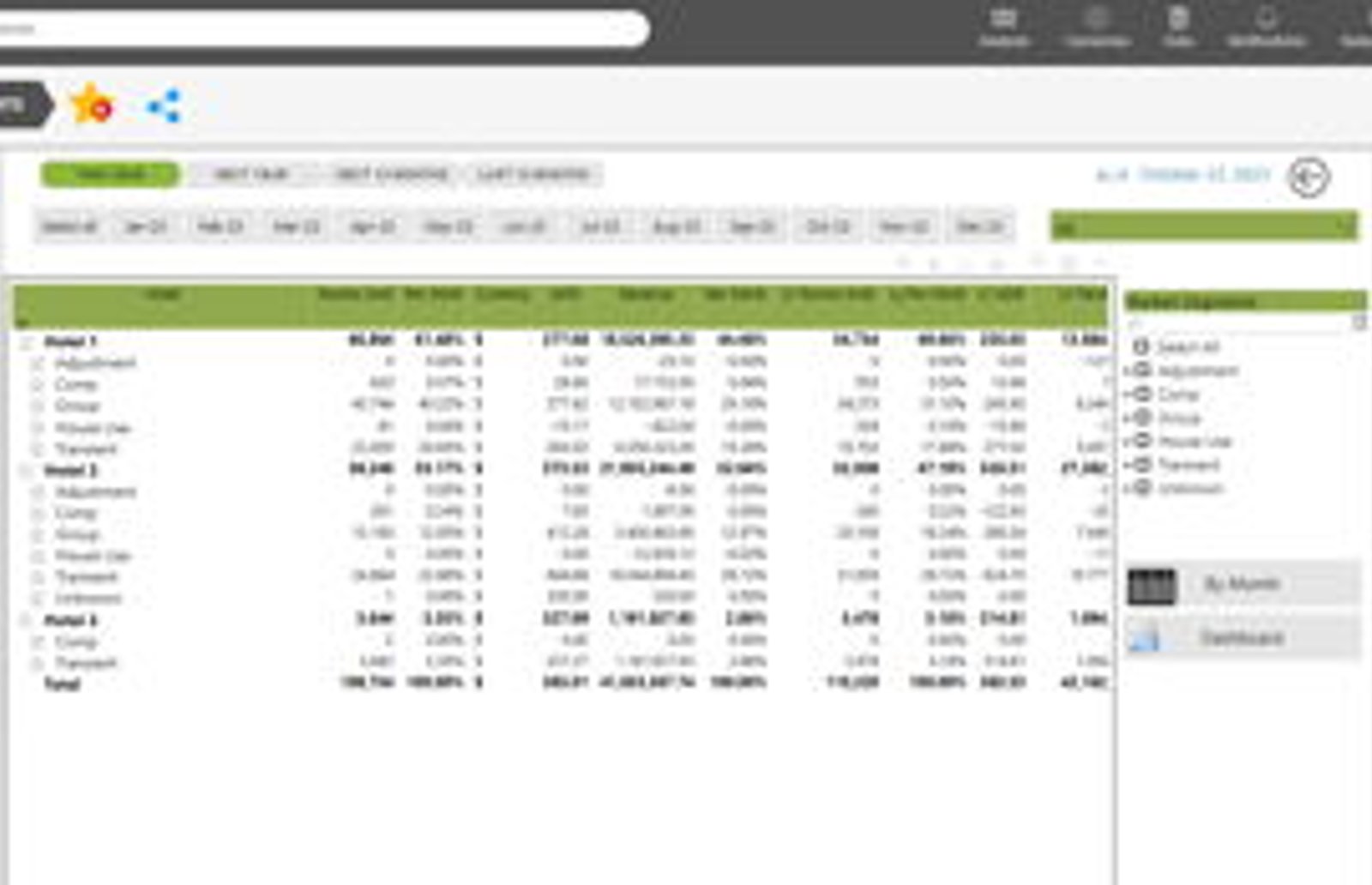Screen dimensions: 1372x885
Task: Click the as-of date text
Action: 1183,175
